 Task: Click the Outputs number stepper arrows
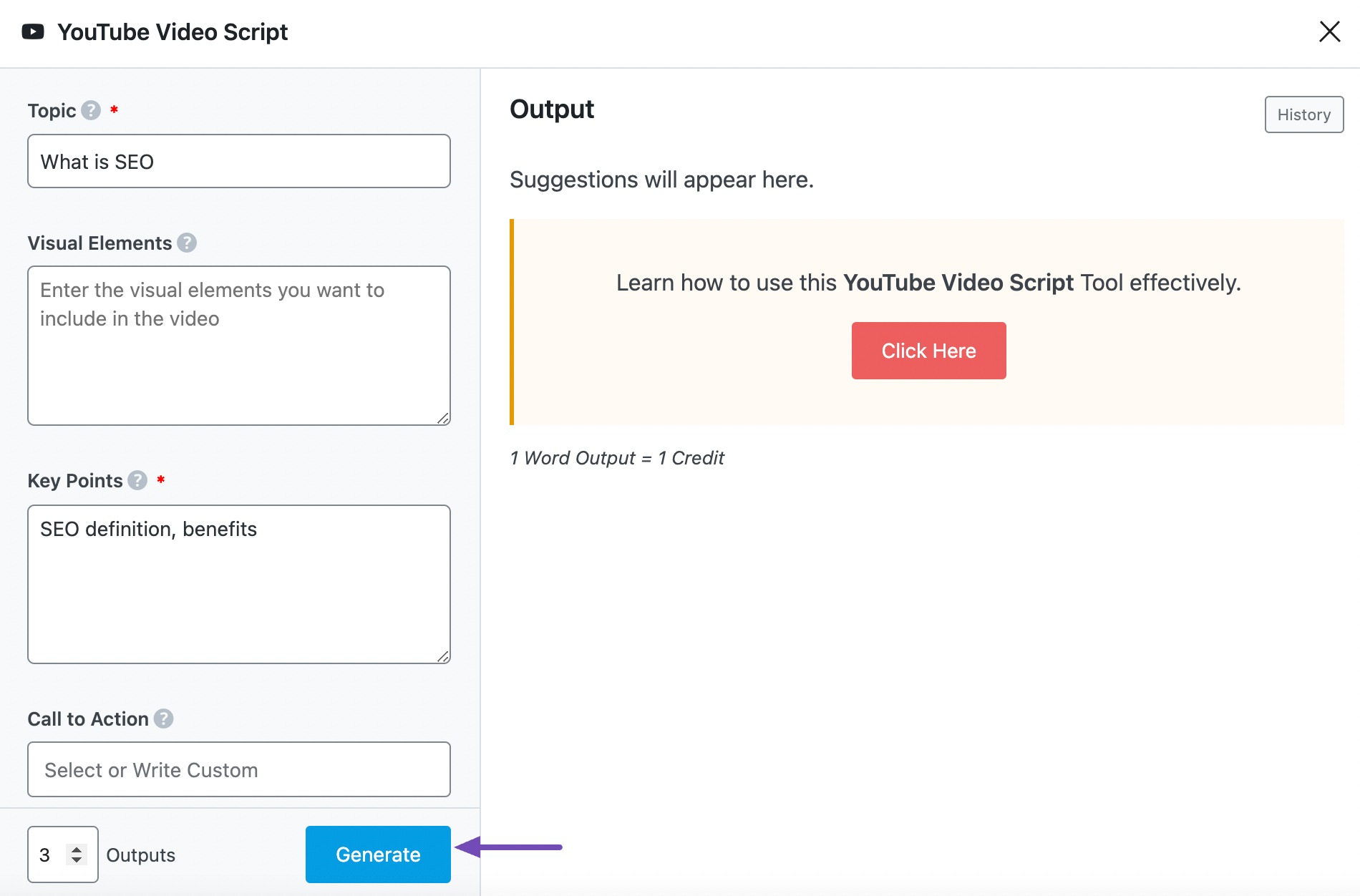77,854
